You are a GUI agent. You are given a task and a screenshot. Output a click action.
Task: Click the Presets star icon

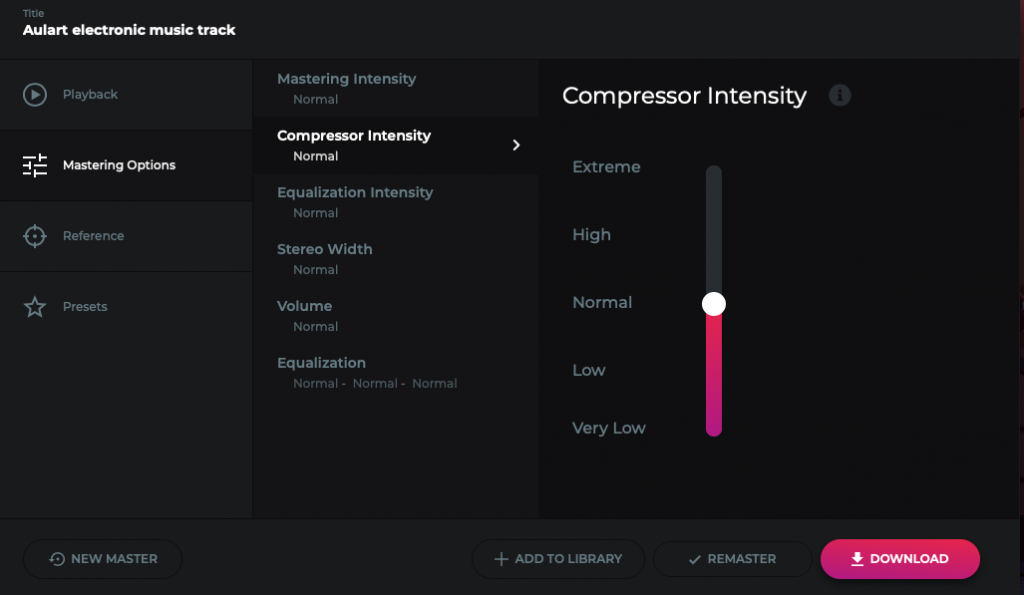tap(33, 306)
